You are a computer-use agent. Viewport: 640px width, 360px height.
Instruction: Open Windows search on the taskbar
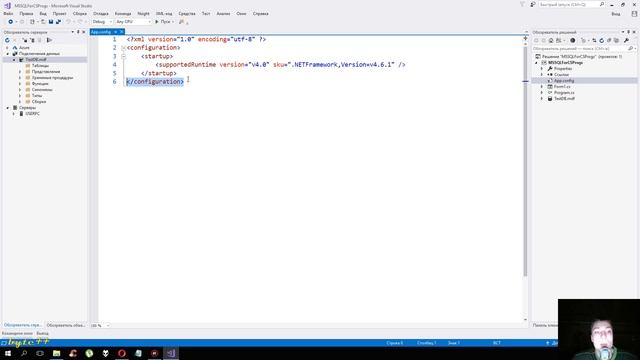click(x=24, y=353)
